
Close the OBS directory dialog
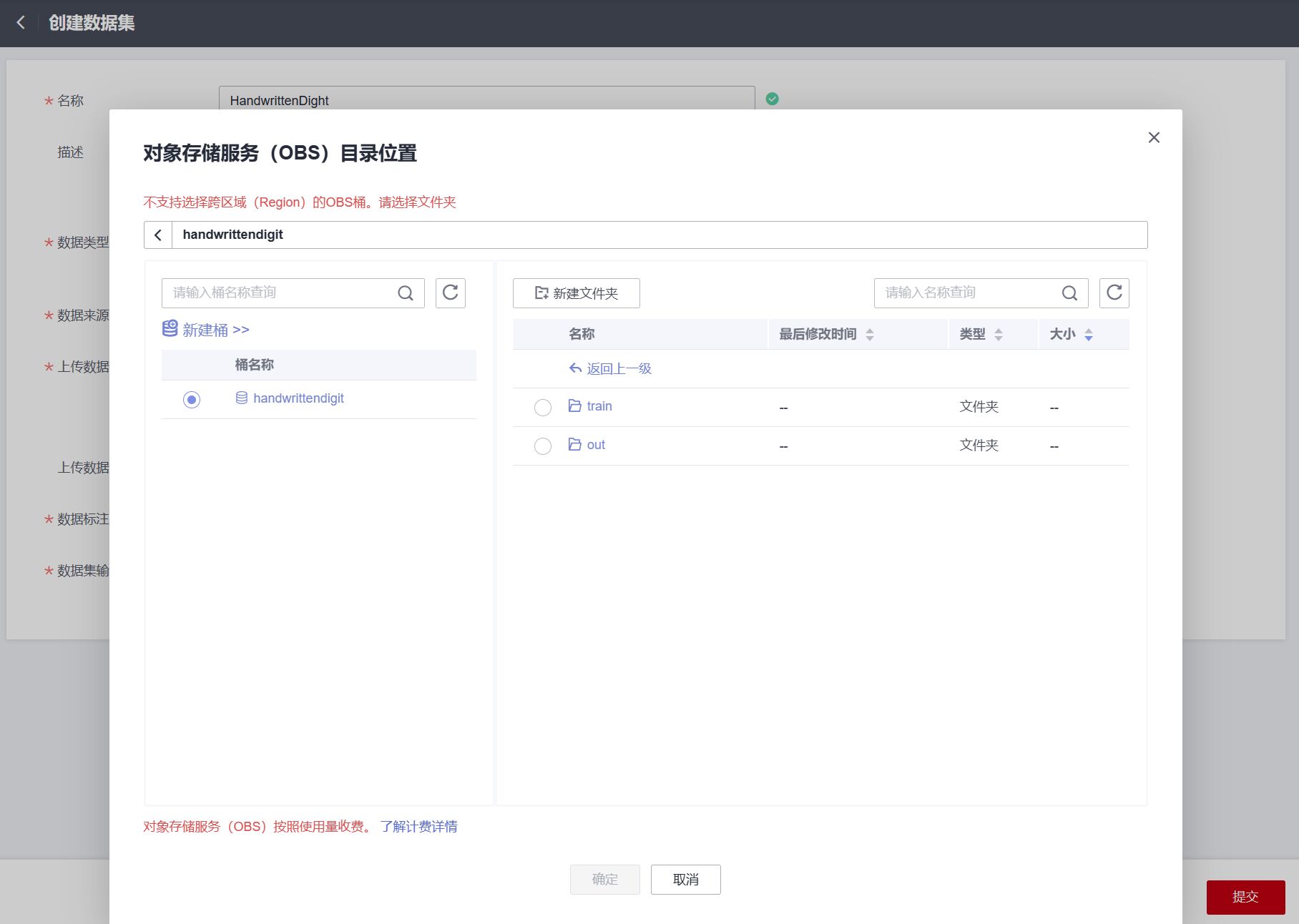pyautogui.click(x=1154, y=137)
